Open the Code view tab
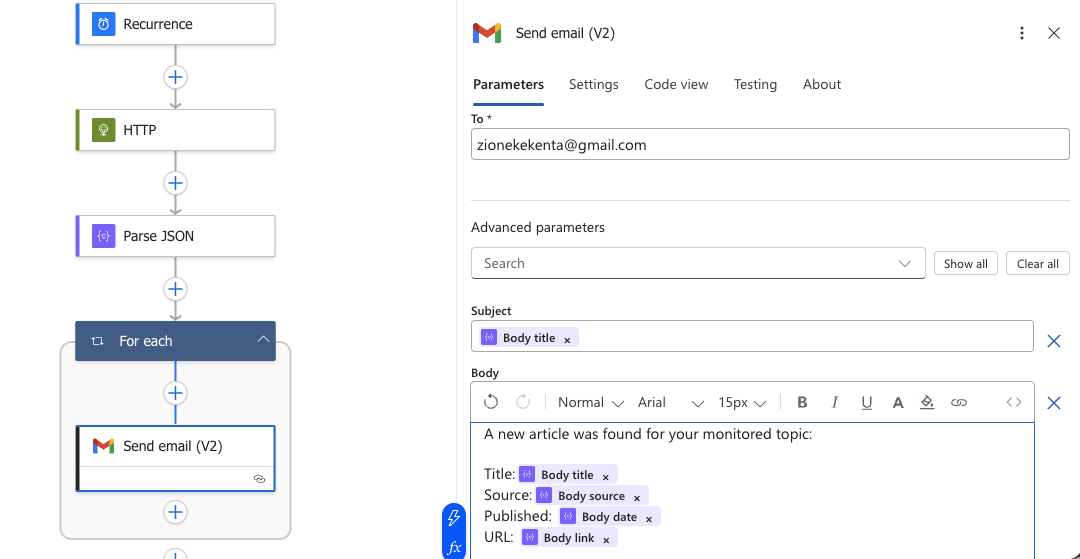The height and width of the screenshot is (559, 1080). click(676, 84)
